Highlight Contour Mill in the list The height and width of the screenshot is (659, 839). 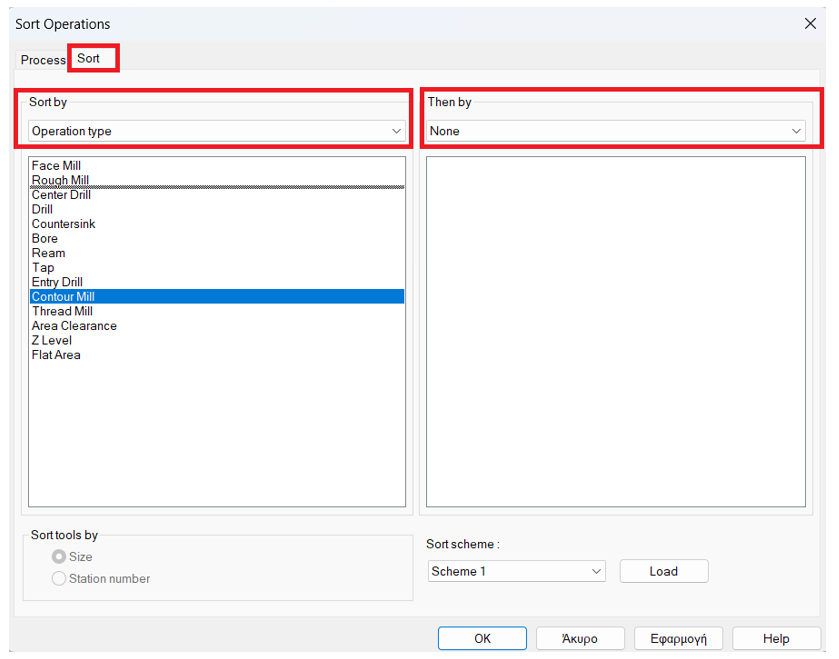pos(63,297)
